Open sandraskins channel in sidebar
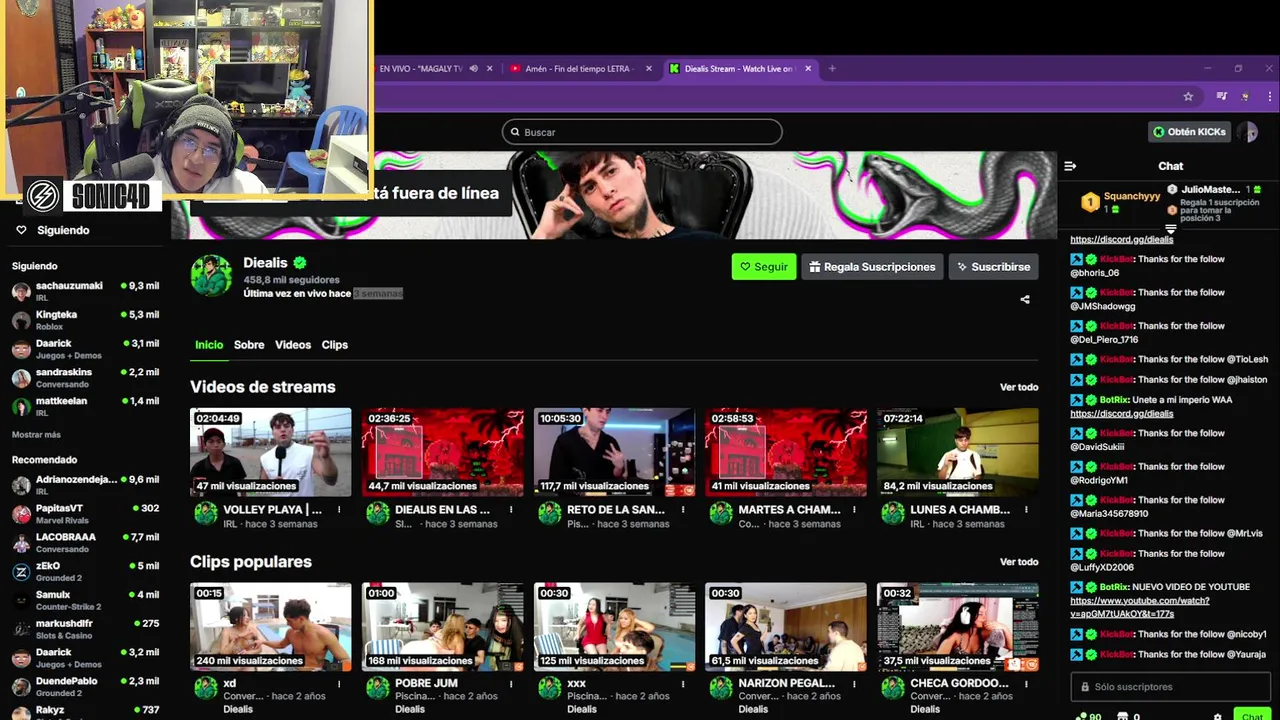This screenshot has width=1280, height=720. click(85, 378)
